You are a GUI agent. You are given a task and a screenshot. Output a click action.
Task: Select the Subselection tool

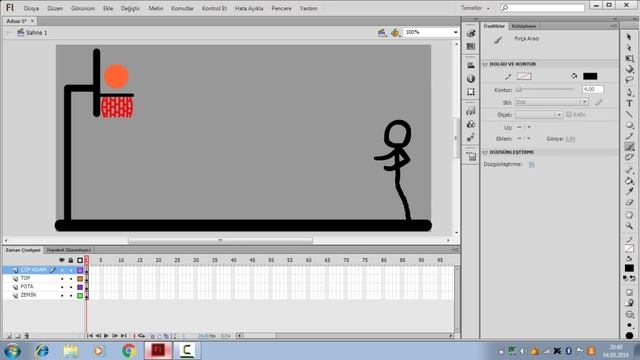(629, 48)
